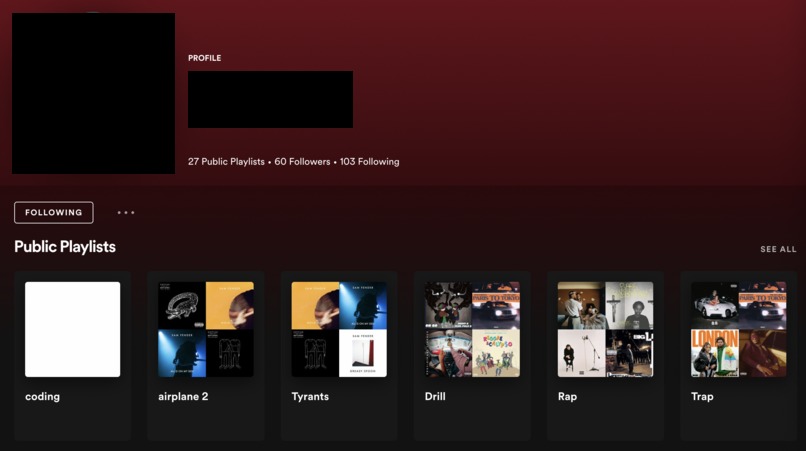Open the Rap playlist cover
The height and width of the screenshot is (451, 806).
tap(606, 329)
